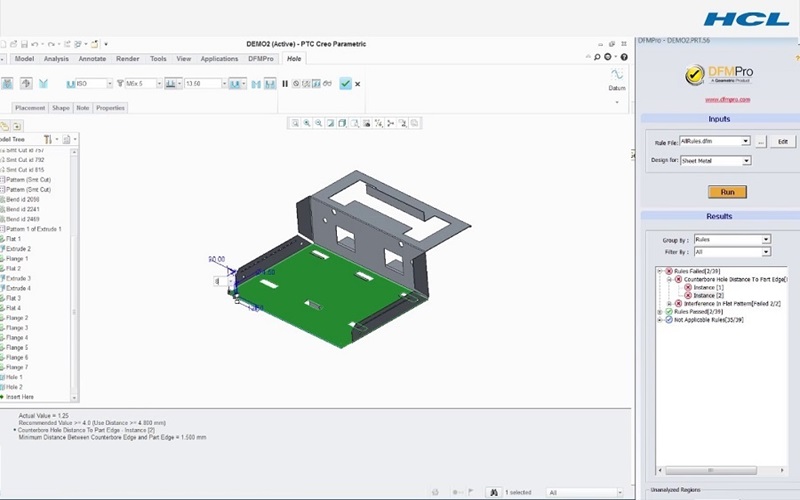Click the datum display filters icon
The width and height of the screenshot is (800, 500).
[x=379, y=123]
